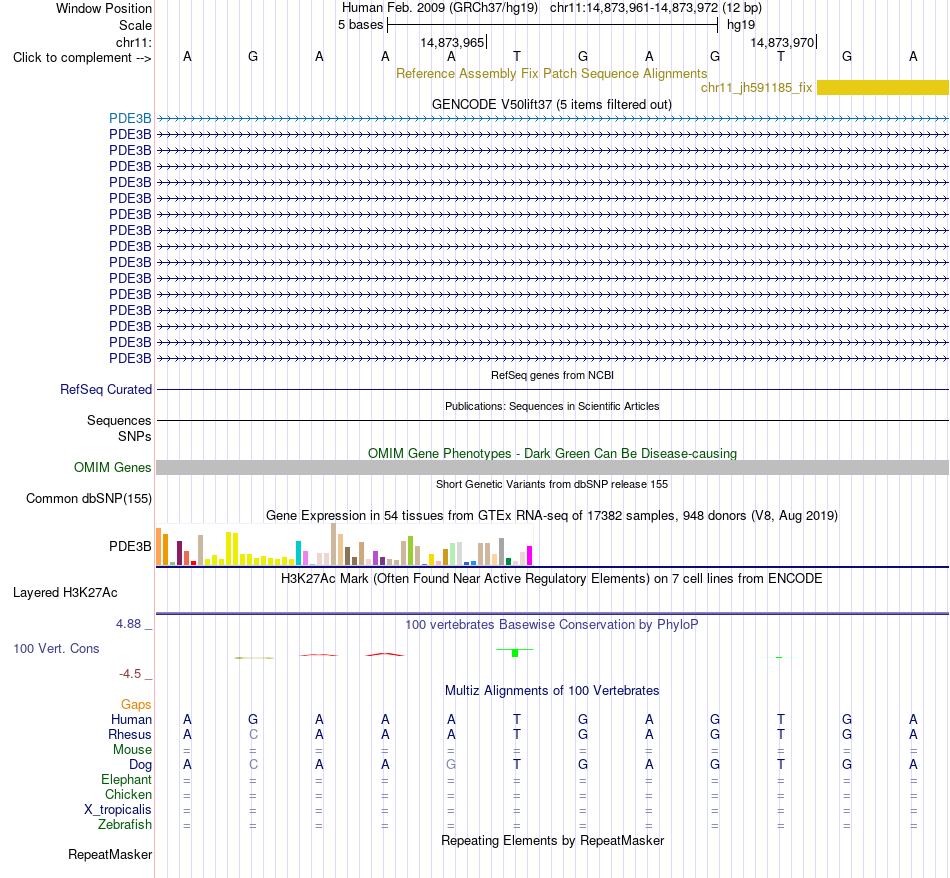Click the Rhesus species label

[130, 734]
